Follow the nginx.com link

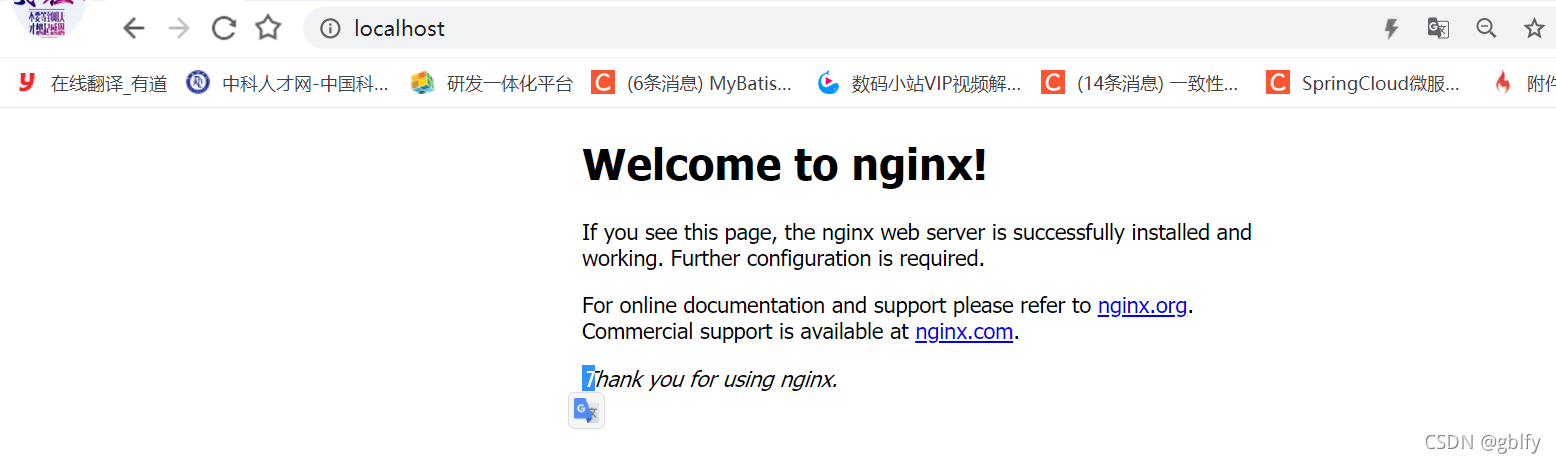click(x=964, y=332)
